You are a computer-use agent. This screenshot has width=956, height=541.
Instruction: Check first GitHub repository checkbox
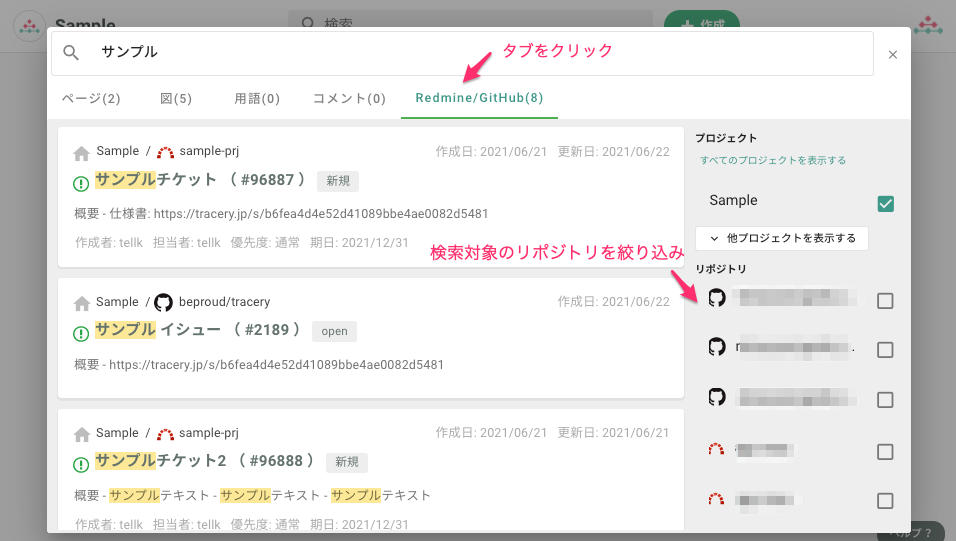[885, 301]
